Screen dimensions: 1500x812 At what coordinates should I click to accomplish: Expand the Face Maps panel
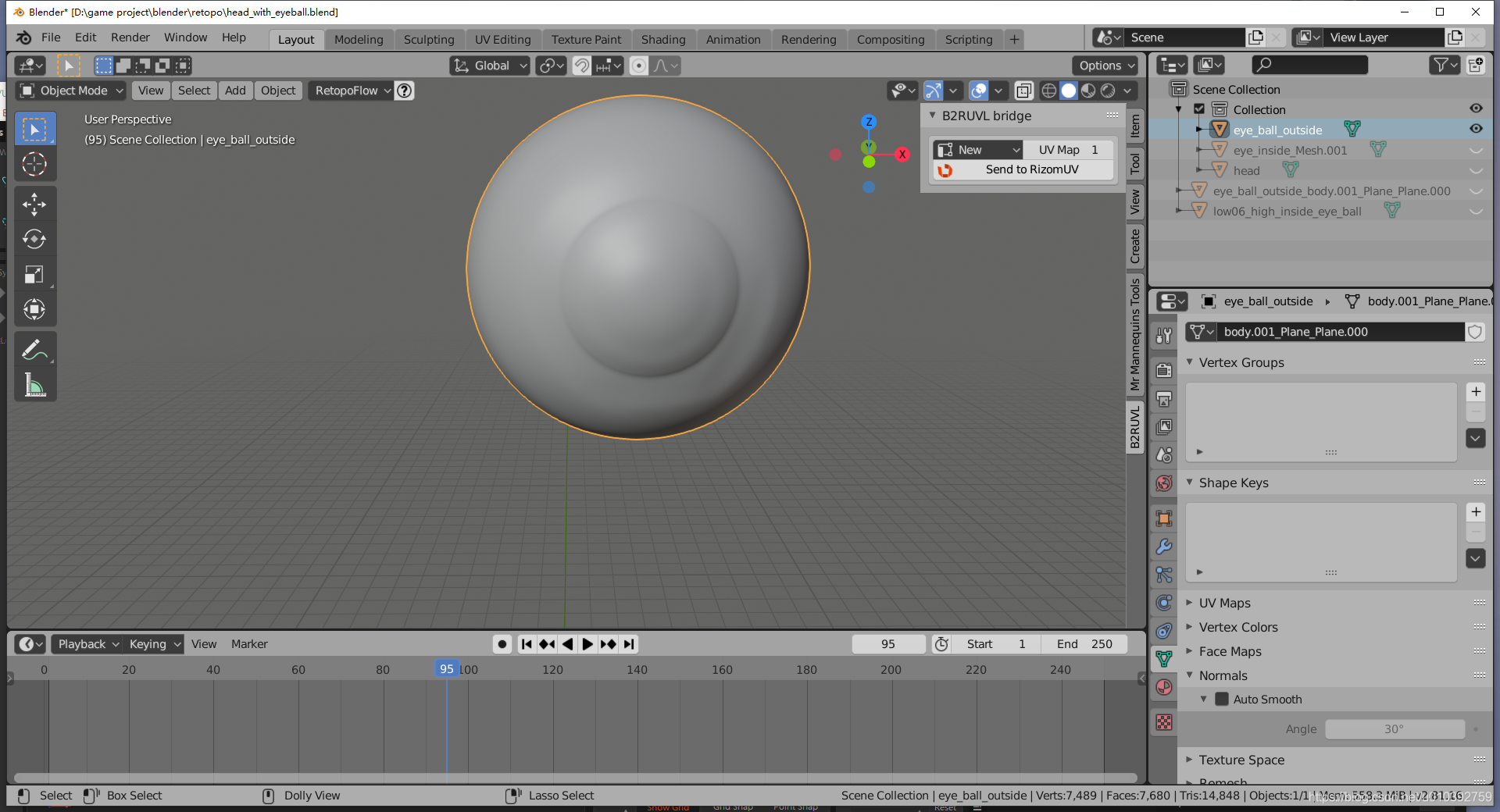pos(1230,651)
